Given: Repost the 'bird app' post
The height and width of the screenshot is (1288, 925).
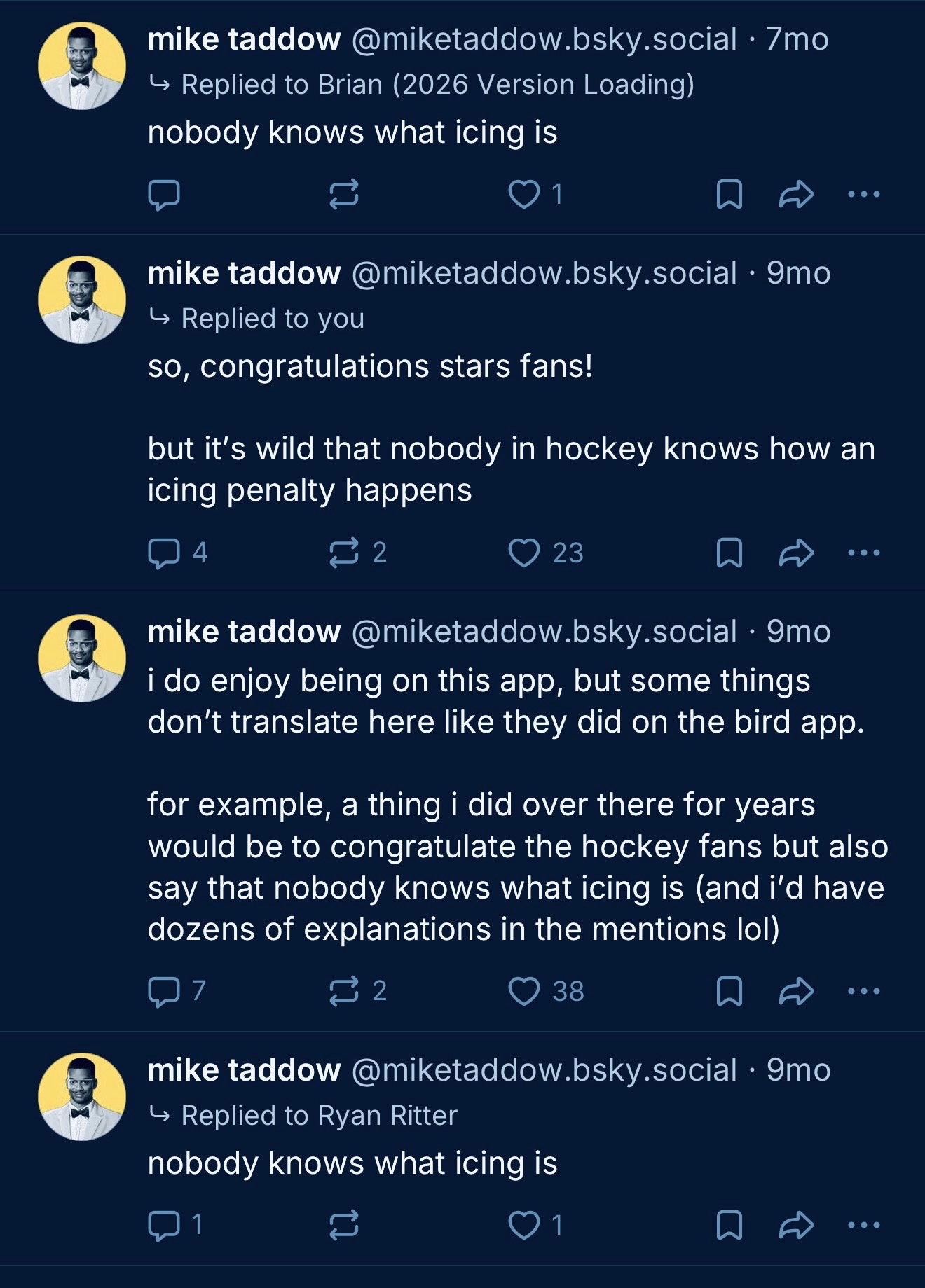Looking at the screenshot, I should [x=344, y=991].
